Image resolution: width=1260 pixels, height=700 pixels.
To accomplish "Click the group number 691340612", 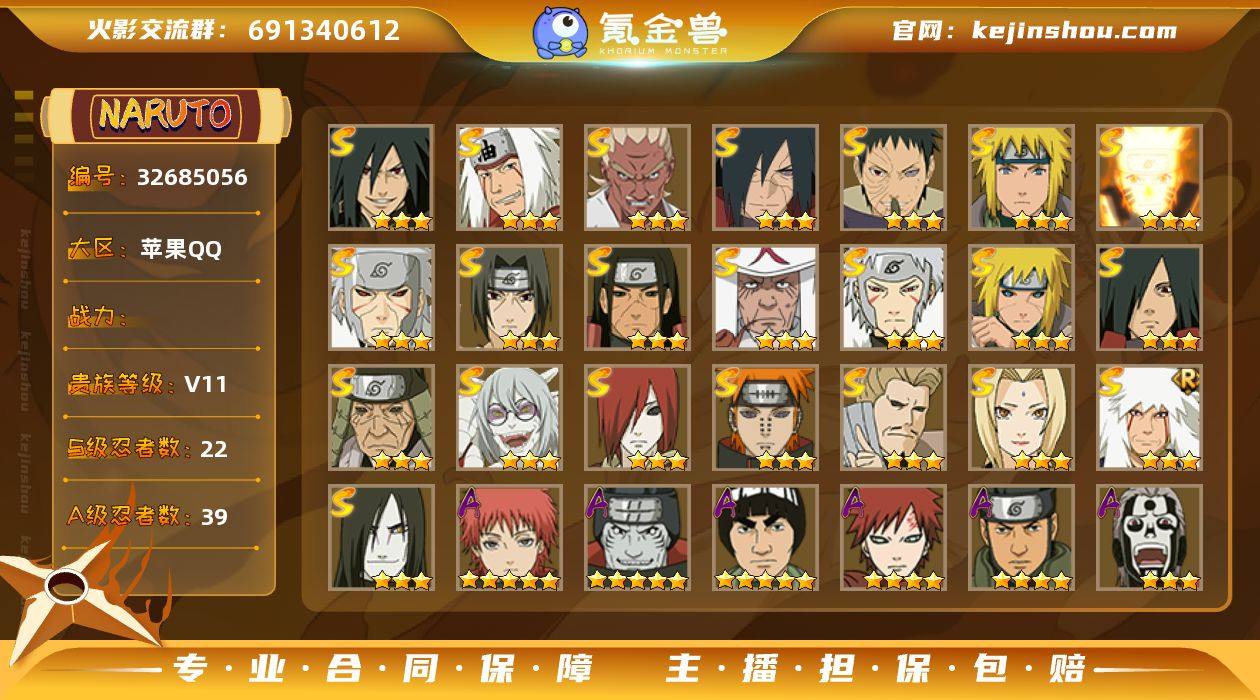I will pyautogui.click(x=324, y=30).
